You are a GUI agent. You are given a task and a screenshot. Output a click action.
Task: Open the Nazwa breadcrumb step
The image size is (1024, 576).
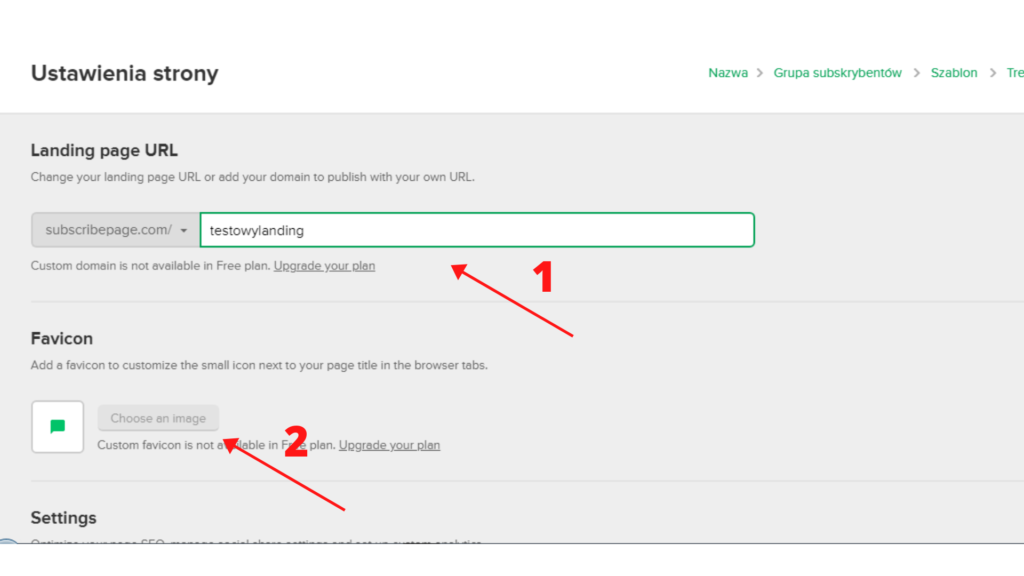click(x=728, y=72)
